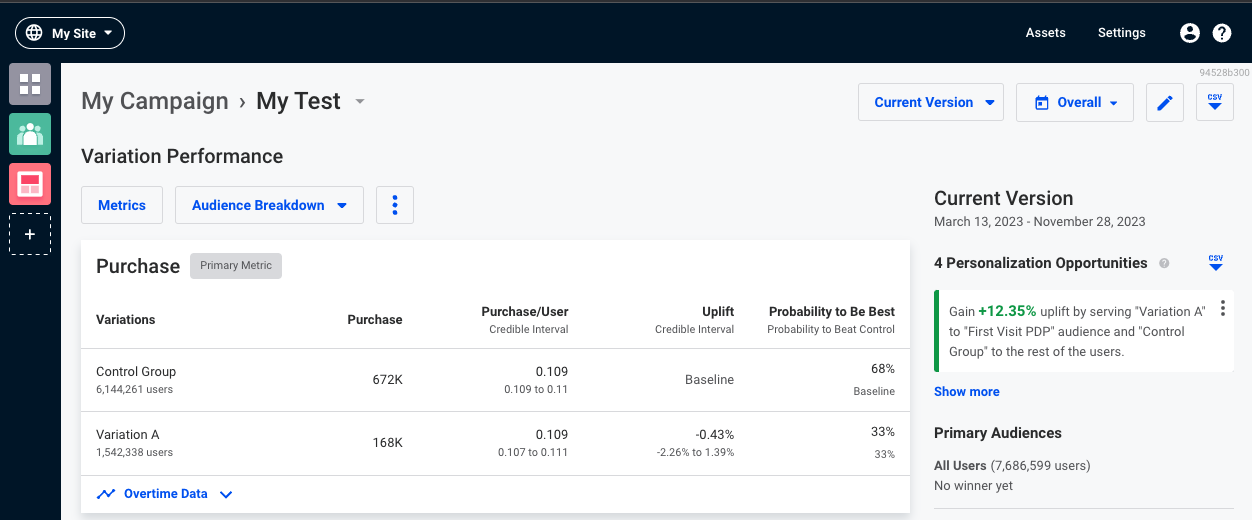Click info icon beside Personalization Opportunities
This screenshot has height=520, width=1252.
coord(1164,264)
